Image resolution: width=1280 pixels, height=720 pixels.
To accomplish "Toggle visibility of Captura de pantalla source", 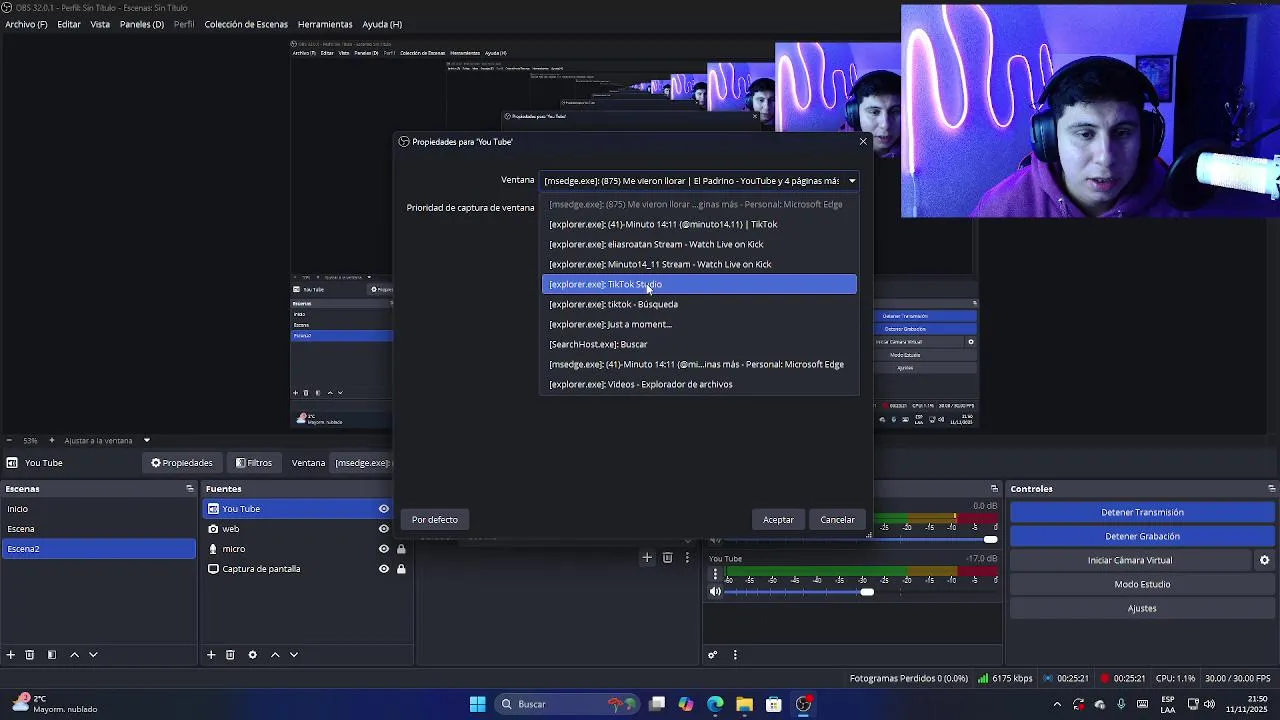I will click(383, 569).
